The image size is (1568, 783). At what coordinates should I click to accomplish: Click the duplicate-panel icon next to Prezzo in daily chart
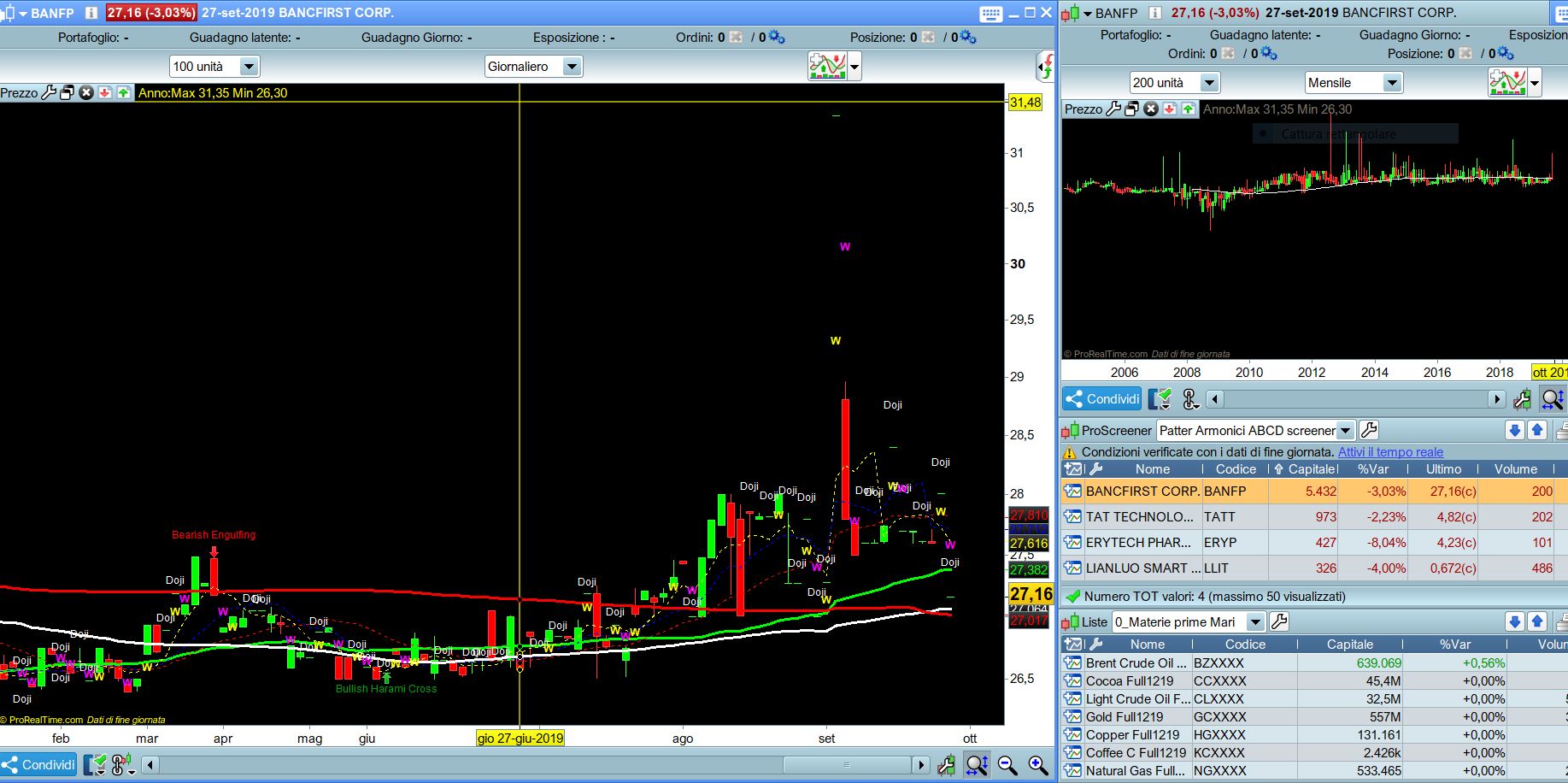coord(68,92)
